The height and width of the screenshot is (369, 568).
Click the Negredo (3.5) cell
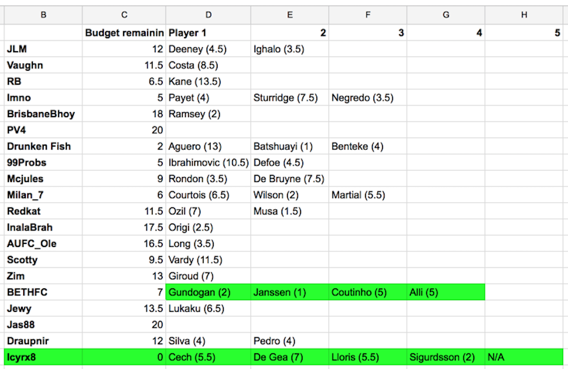[x=368, y=98]
